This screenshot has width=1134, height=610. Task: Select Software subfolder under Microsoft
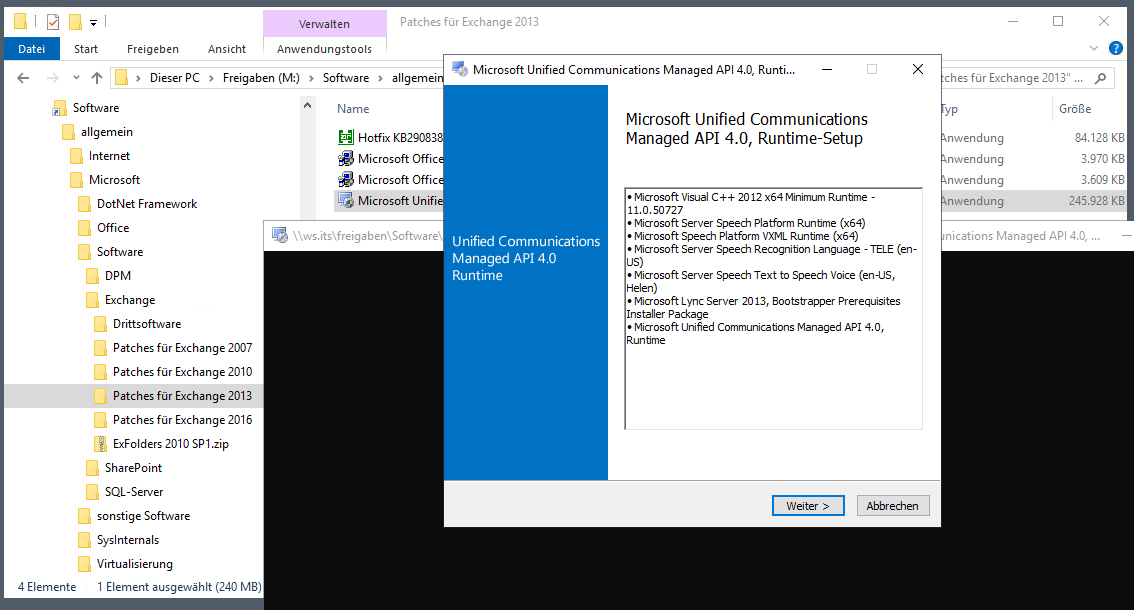120,252
